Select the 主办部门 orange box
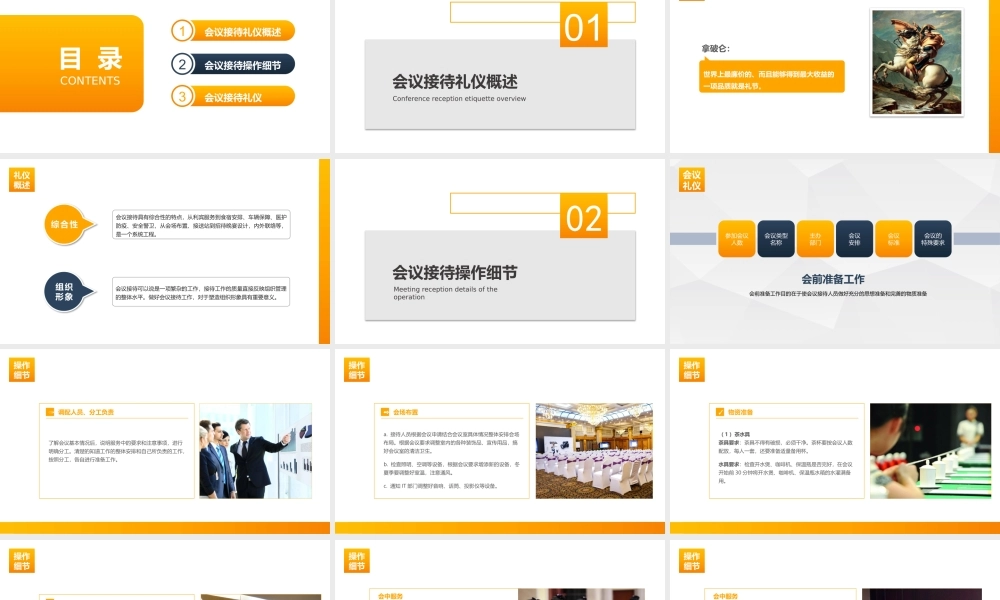The image size is (1000, 600). (x=815, y=239)
